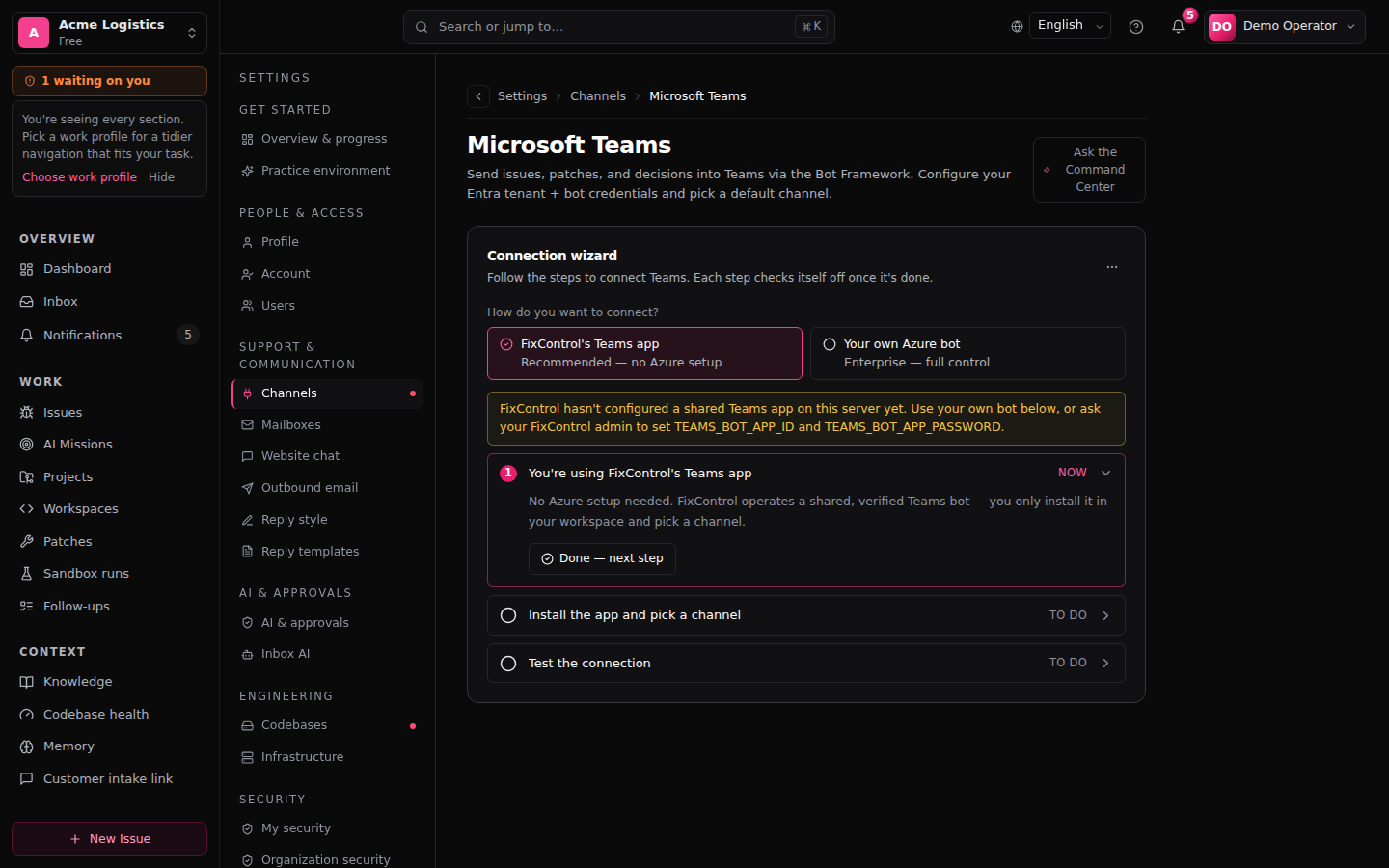Check the Install the app step circle
The width and height of the screenshot is (1389, 868).
(508, 615)
